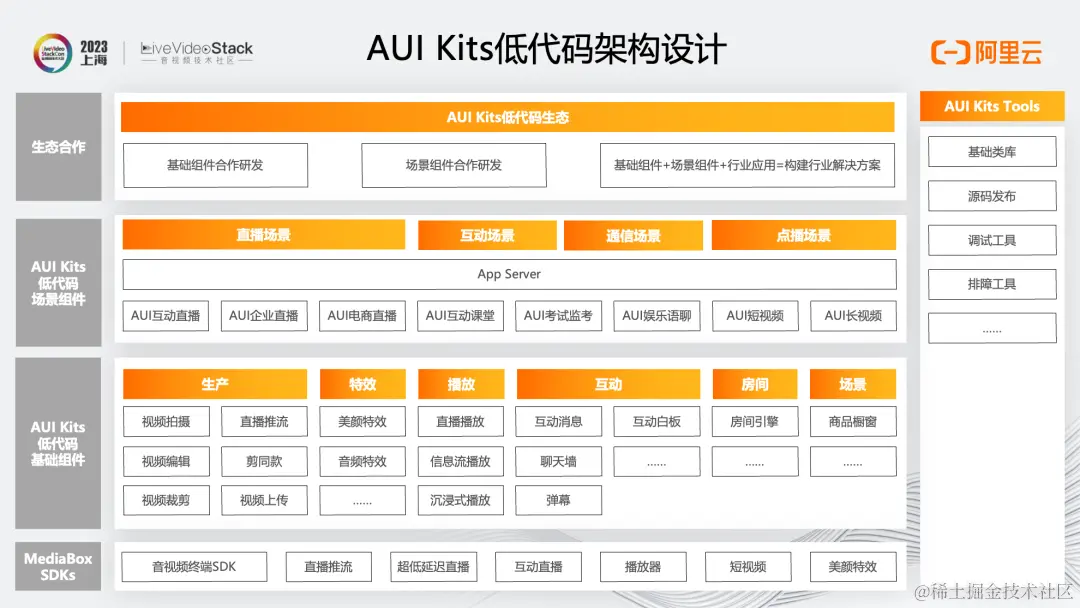Image resolution: width=1080 pixels, height=608 pixels.
Task: Click the '直播场景' orange header
Action: tap(264, 235)
